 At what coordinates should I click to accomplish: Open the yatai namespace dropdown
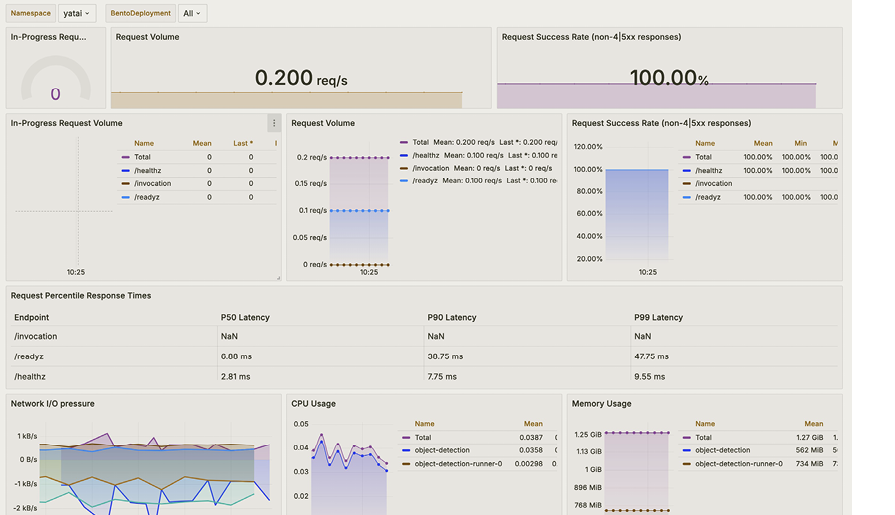pyautogui.click(x=77, y=13)
